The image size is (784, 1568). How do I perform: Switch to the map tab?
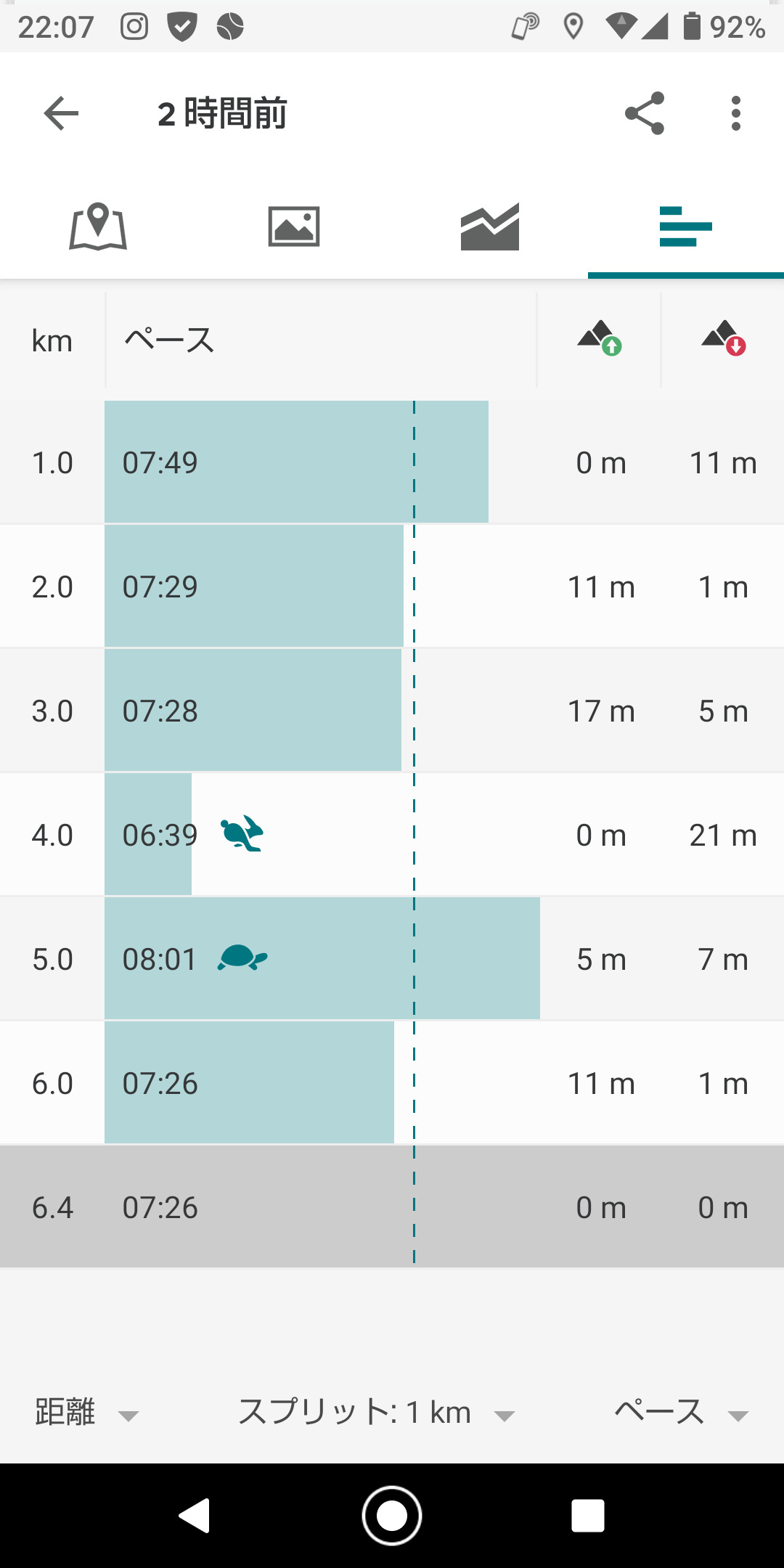click(98, 226)
